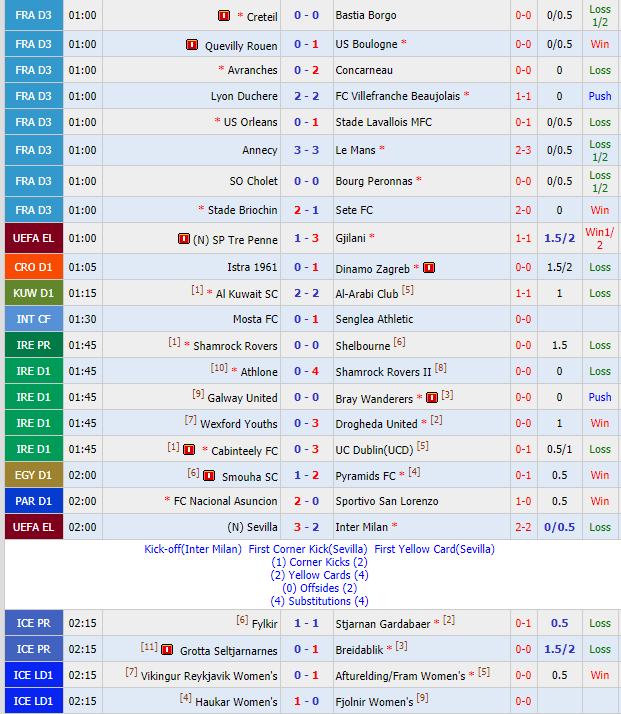Click the FC Villefranche Beaujolais team name

pos(397,96)
